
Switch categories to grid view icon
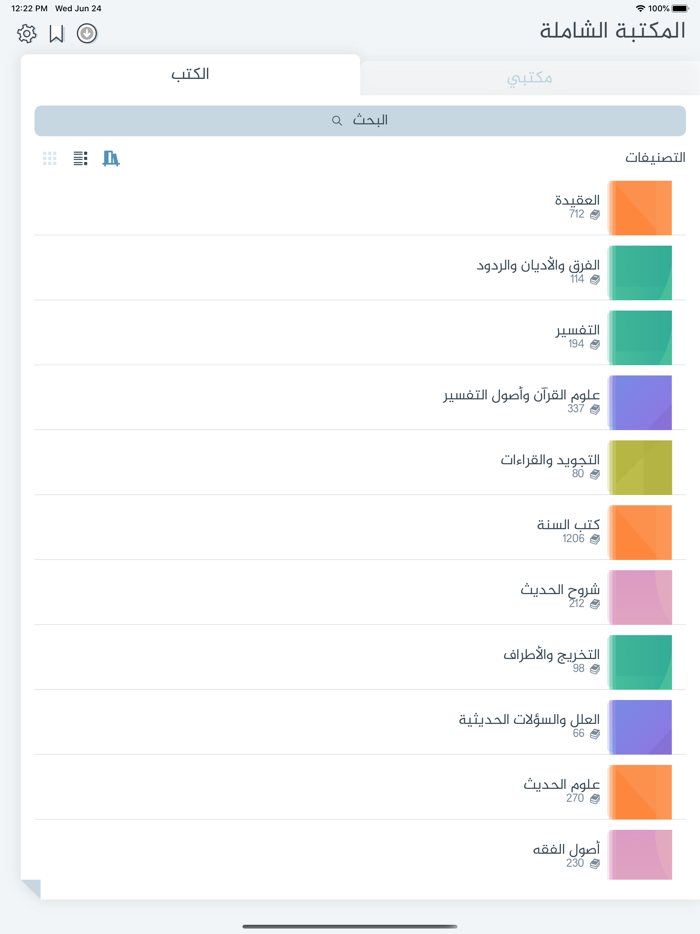tap(49, 158)
